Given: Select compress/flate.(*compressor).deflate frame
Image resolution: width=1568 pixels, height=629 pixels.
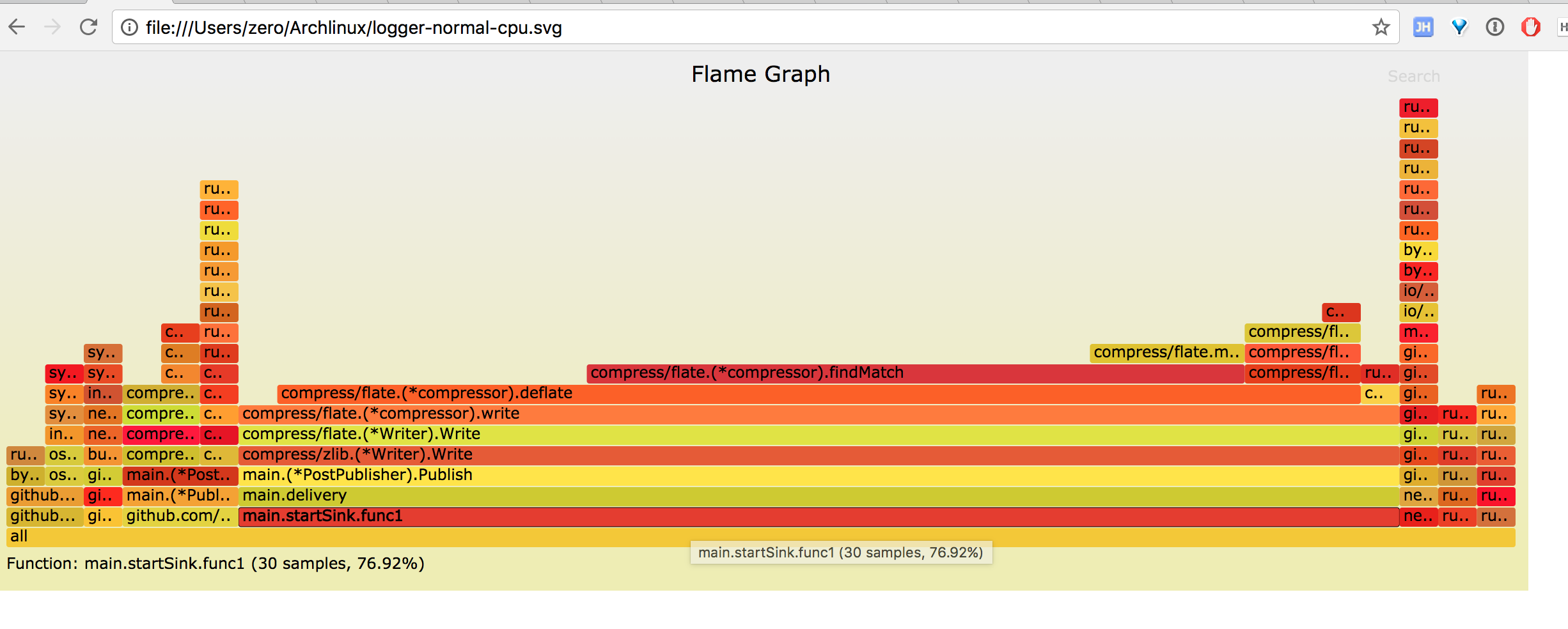Looking at the screenshot, I should [x=819, y=393].
